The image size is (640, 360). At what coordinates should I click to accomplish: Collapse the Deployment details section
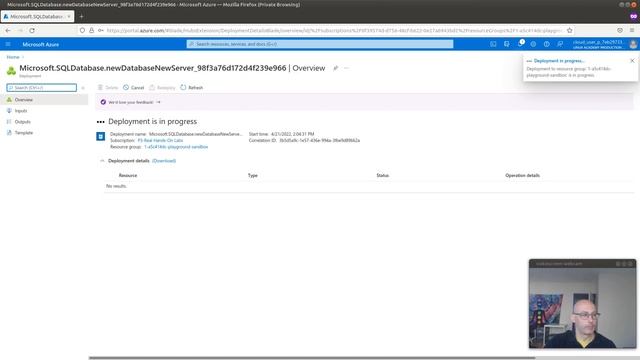pos(102,161)
